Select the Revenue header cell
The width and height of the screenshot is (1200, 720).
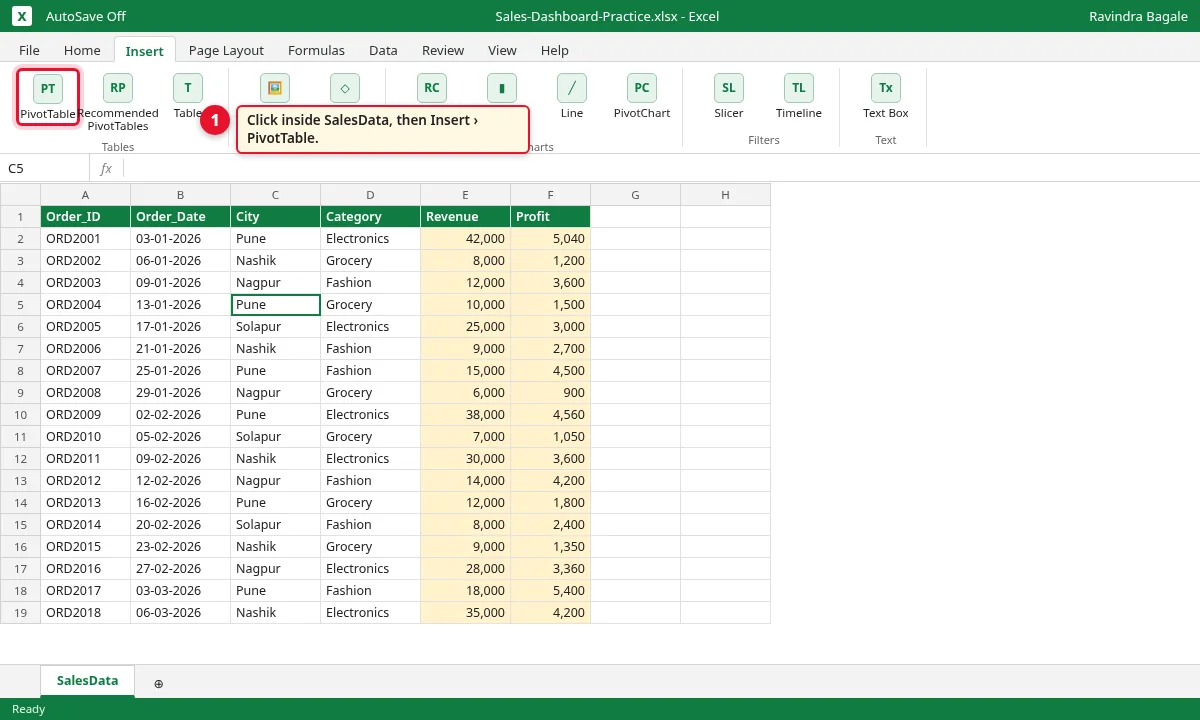click(x=465, y=216)
